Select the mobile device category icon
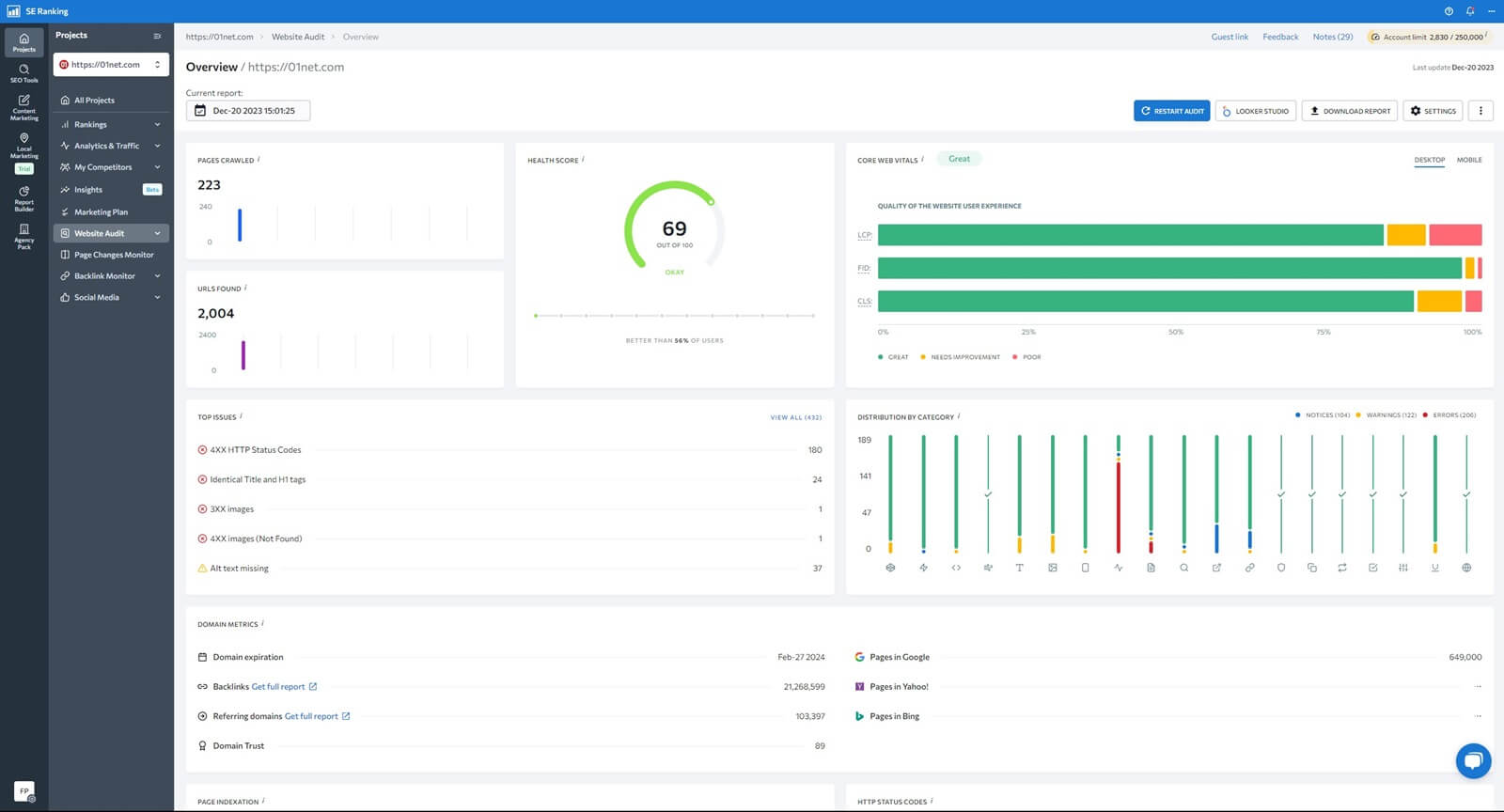Screen dimensions: 1504x812 1085,568
